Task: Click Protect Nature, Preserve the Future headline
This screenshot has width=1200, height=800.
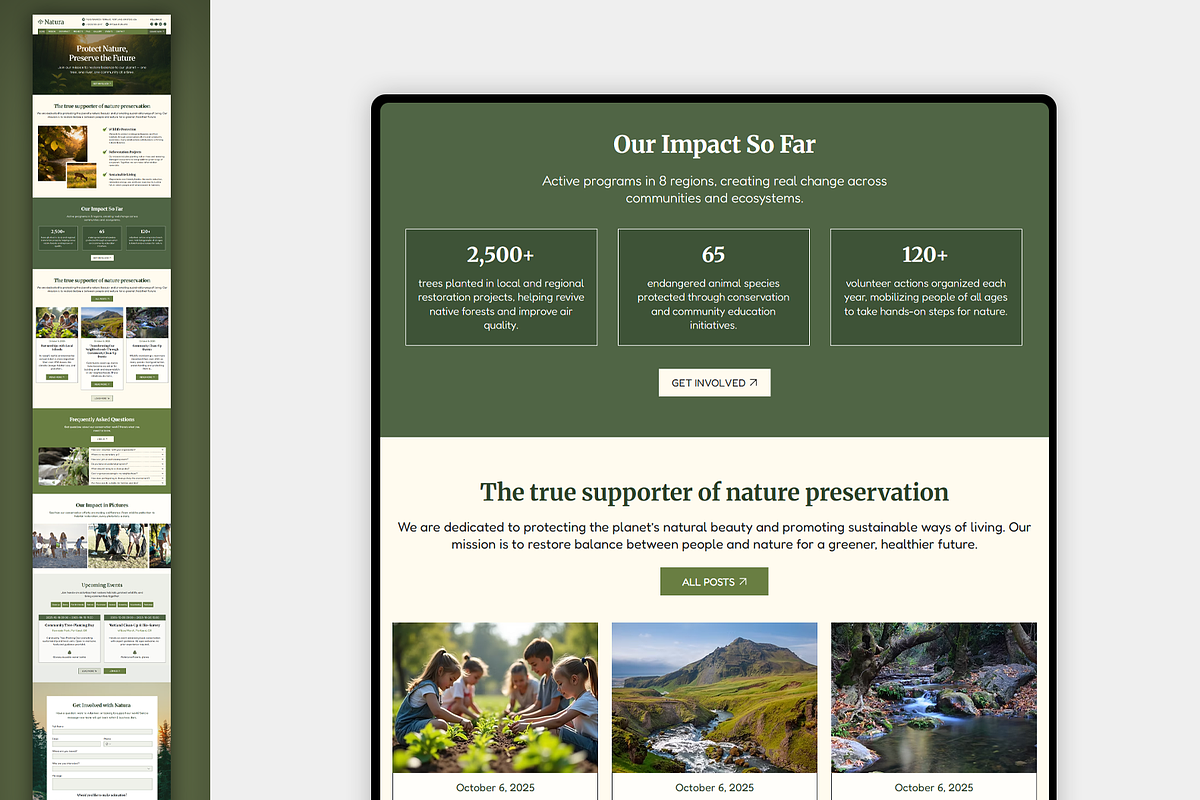Action: pyautogui.click(x=102, y=53)
